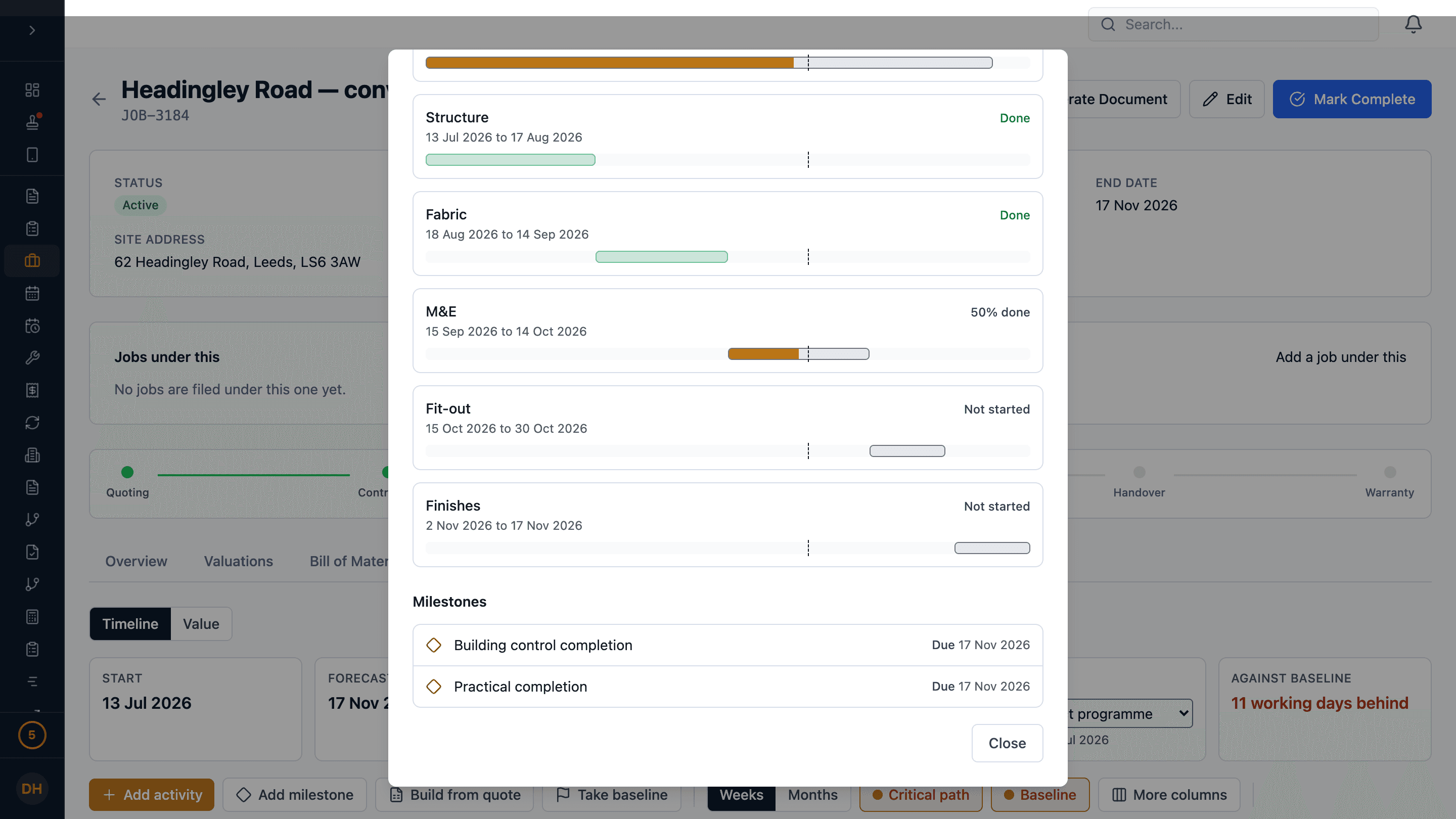Open the stamp icon with red notification dot
The image size is (1456, 819).
click(x=32, y=122)
